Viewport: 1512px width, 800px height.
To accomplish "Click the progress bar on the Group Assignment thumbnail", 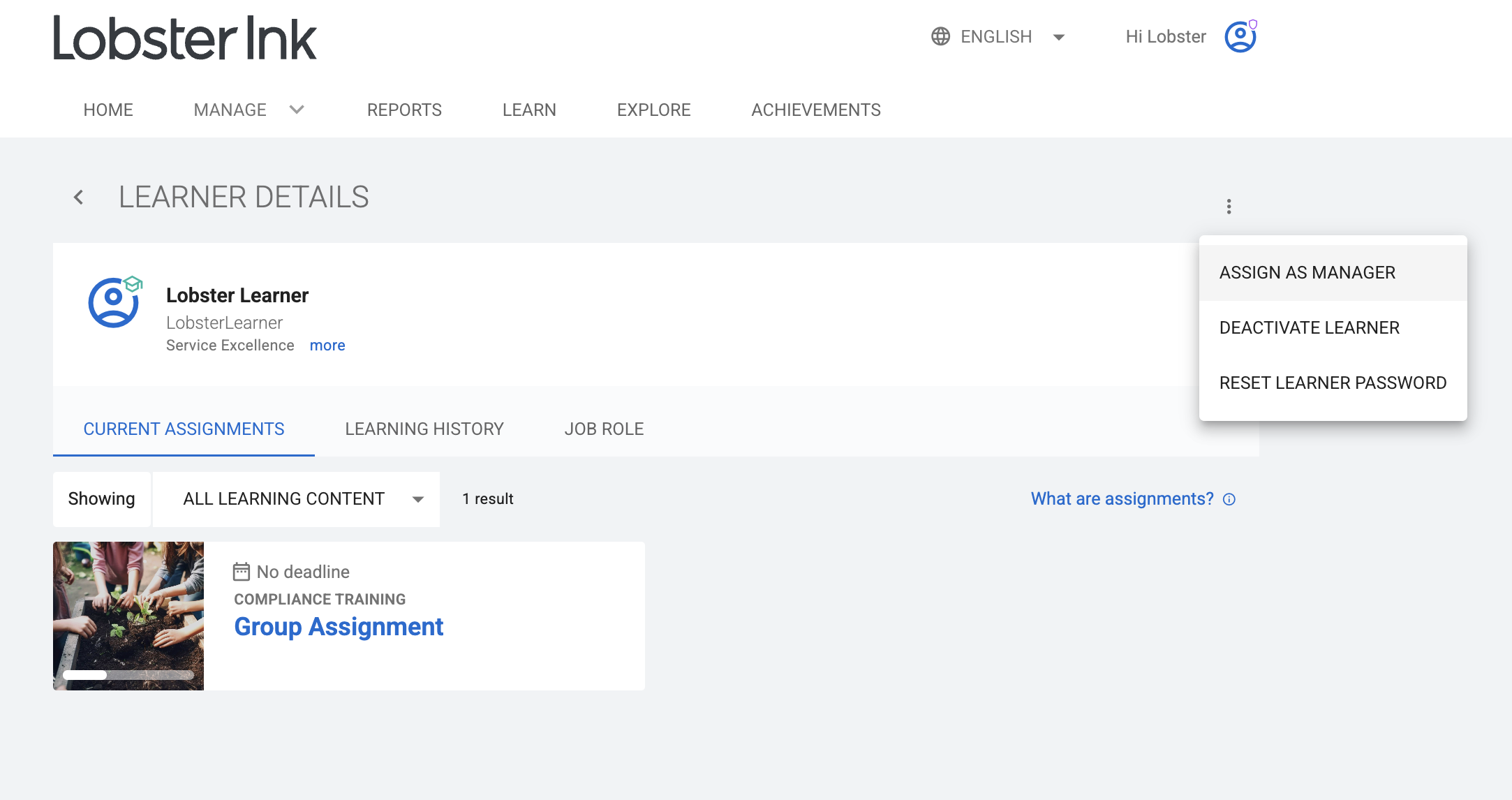I will [x=128, y=675].
